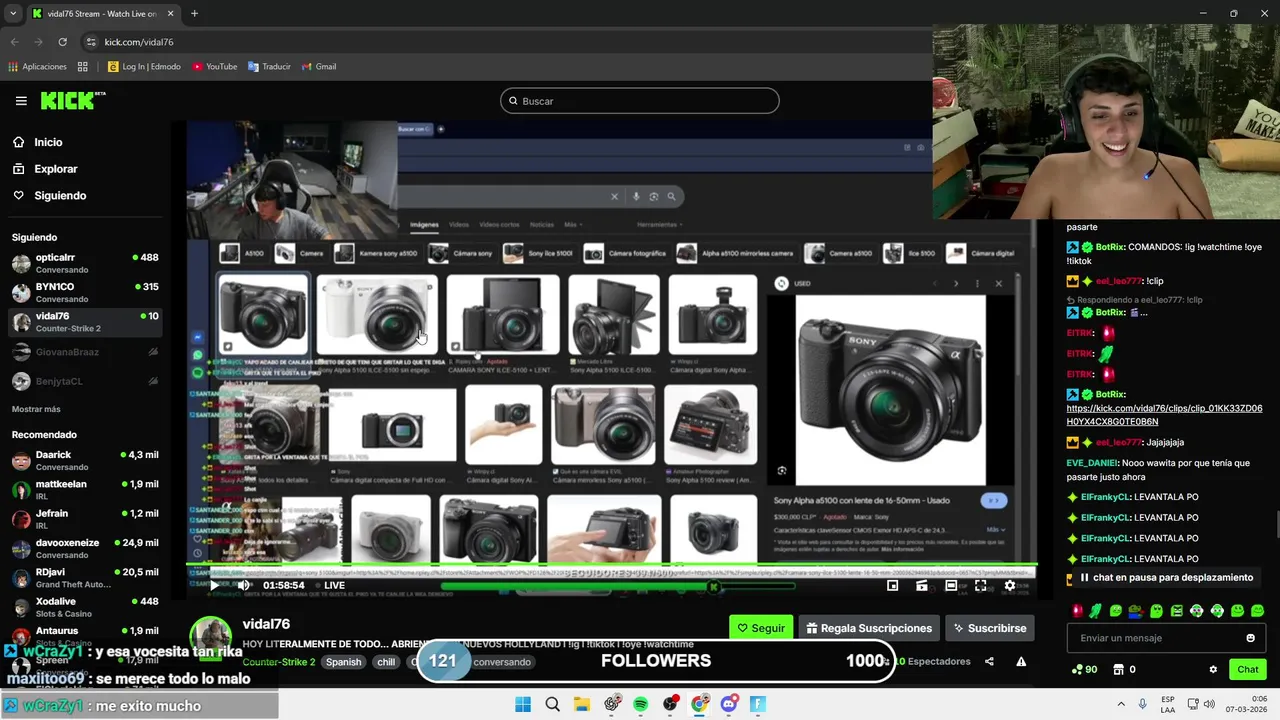Go to Inicio in sidebar
Screen dimensions: 1280x720
48,142
